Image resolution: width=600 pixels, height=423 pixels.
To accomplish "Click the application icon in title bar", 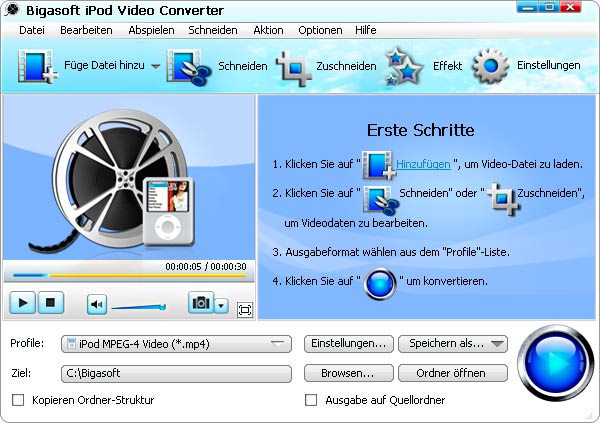I will 12,10.
